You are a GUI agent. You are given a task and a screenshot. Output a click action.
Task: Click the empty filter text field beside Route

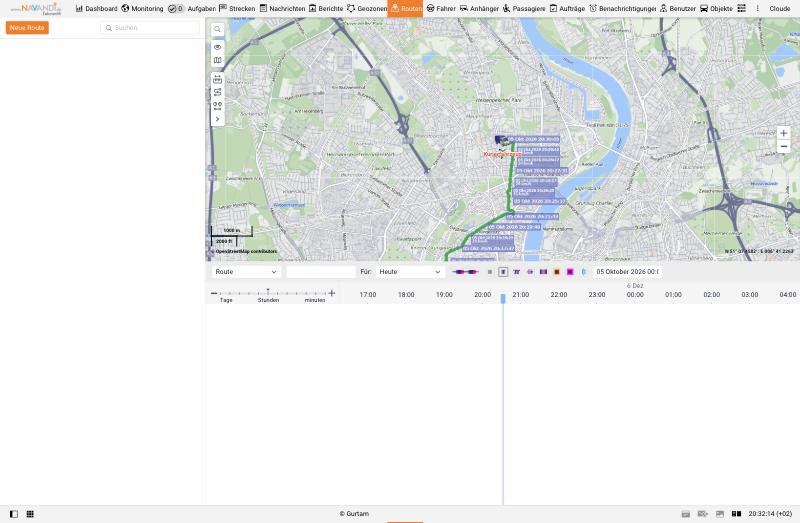coord(321,272)
